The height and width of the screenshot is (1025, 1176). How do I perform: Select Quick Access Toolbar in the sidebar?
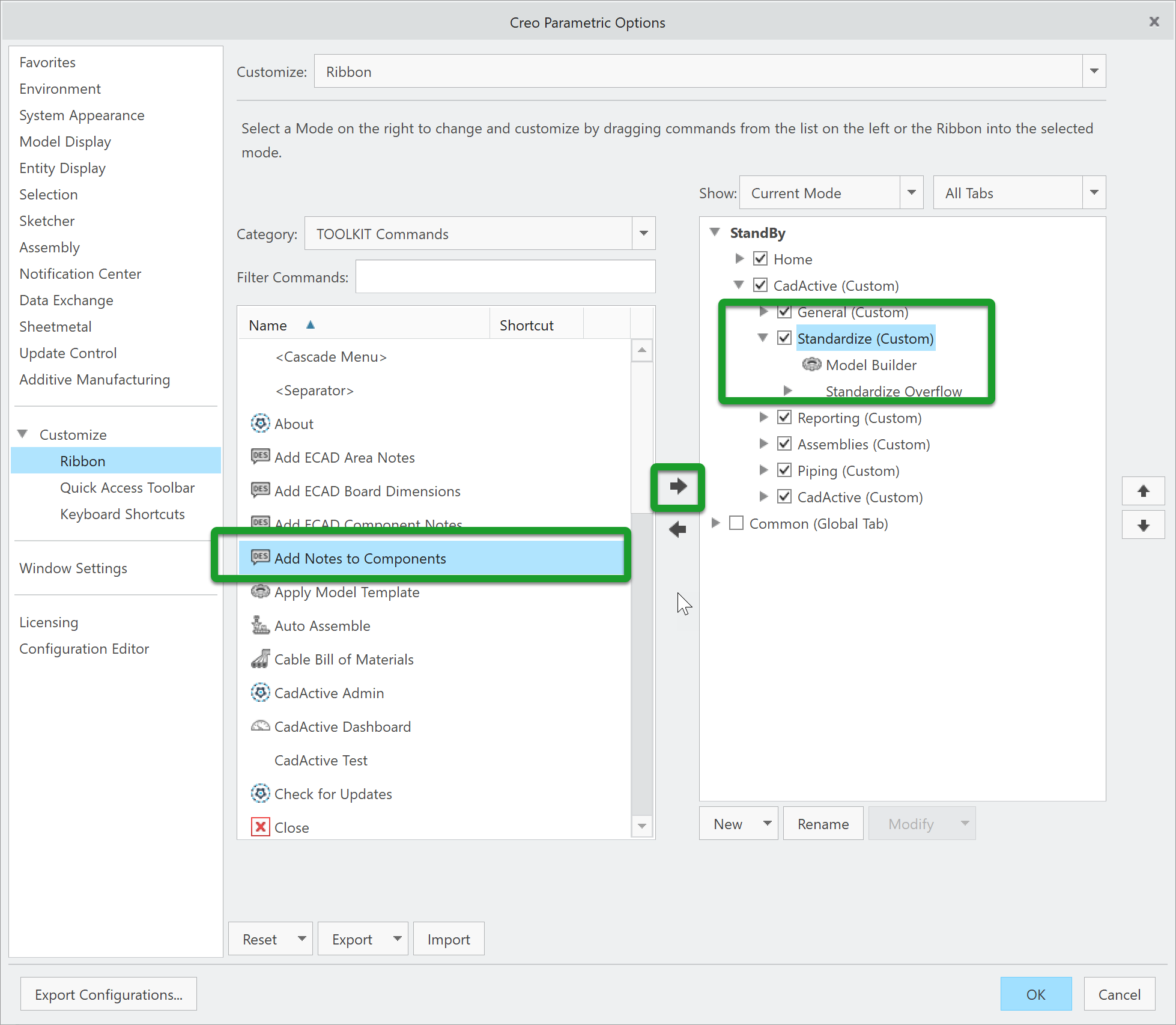[x=127, y=487]
